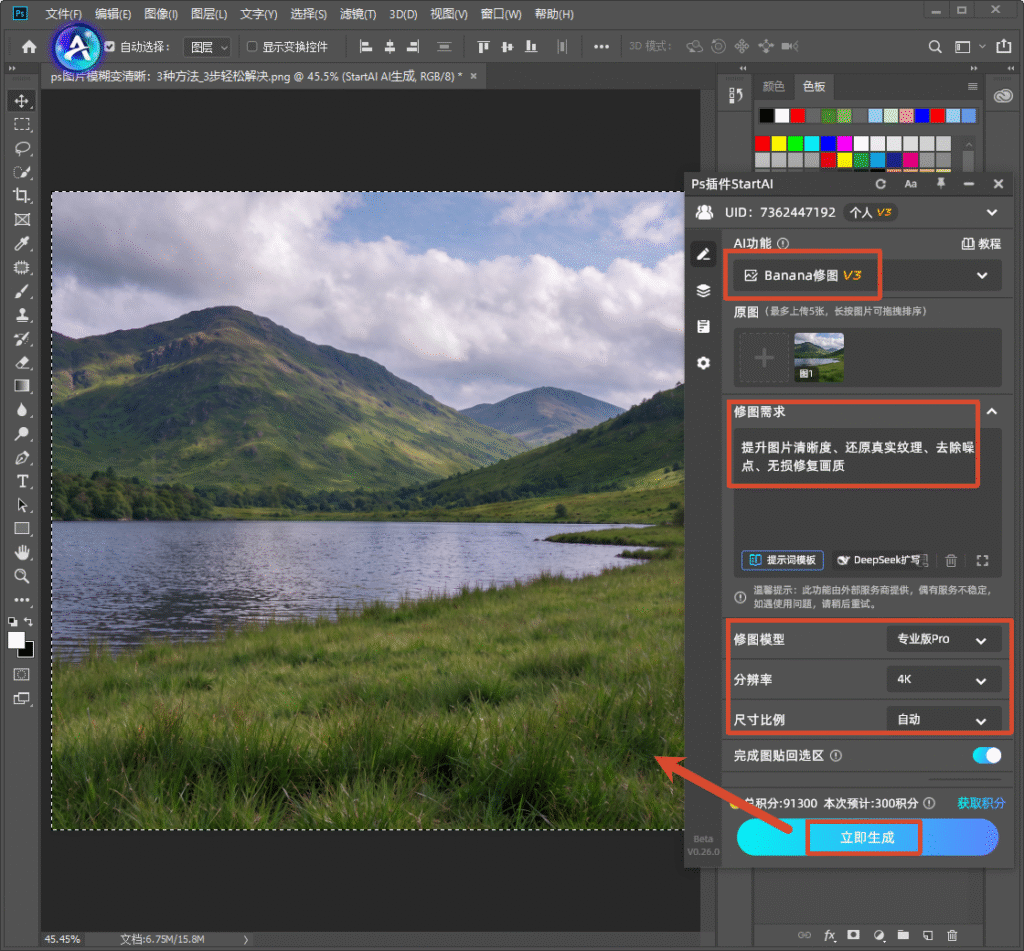The height and width of the screenshot is (951, 1024).
Task: Click the add image plus button
Action: [x=764, y=357]
